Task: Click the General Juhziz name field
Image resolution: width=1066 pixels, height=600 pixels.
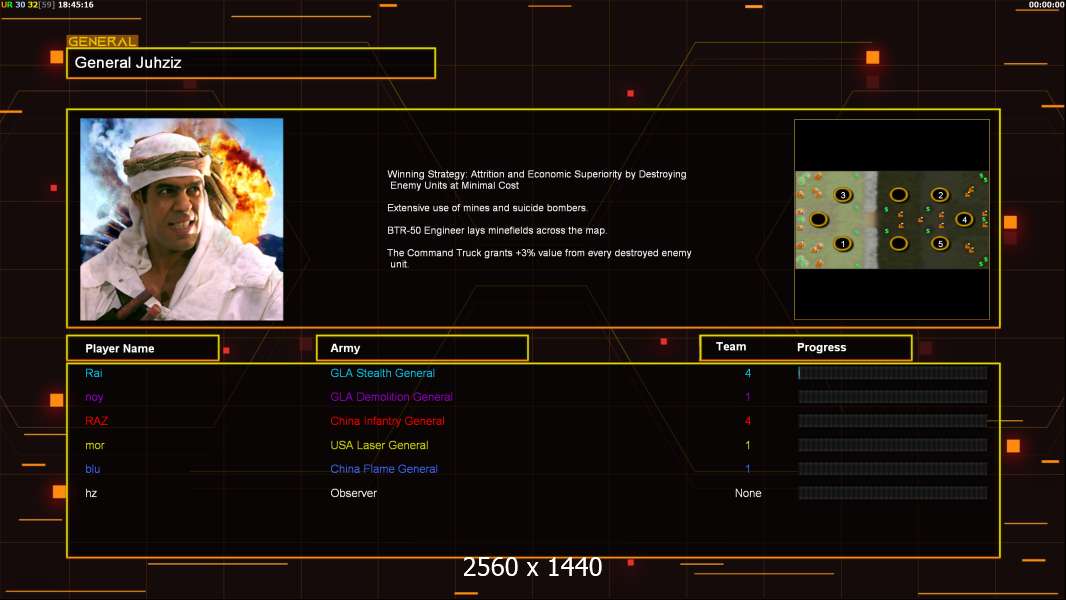Action: [250, 63]
